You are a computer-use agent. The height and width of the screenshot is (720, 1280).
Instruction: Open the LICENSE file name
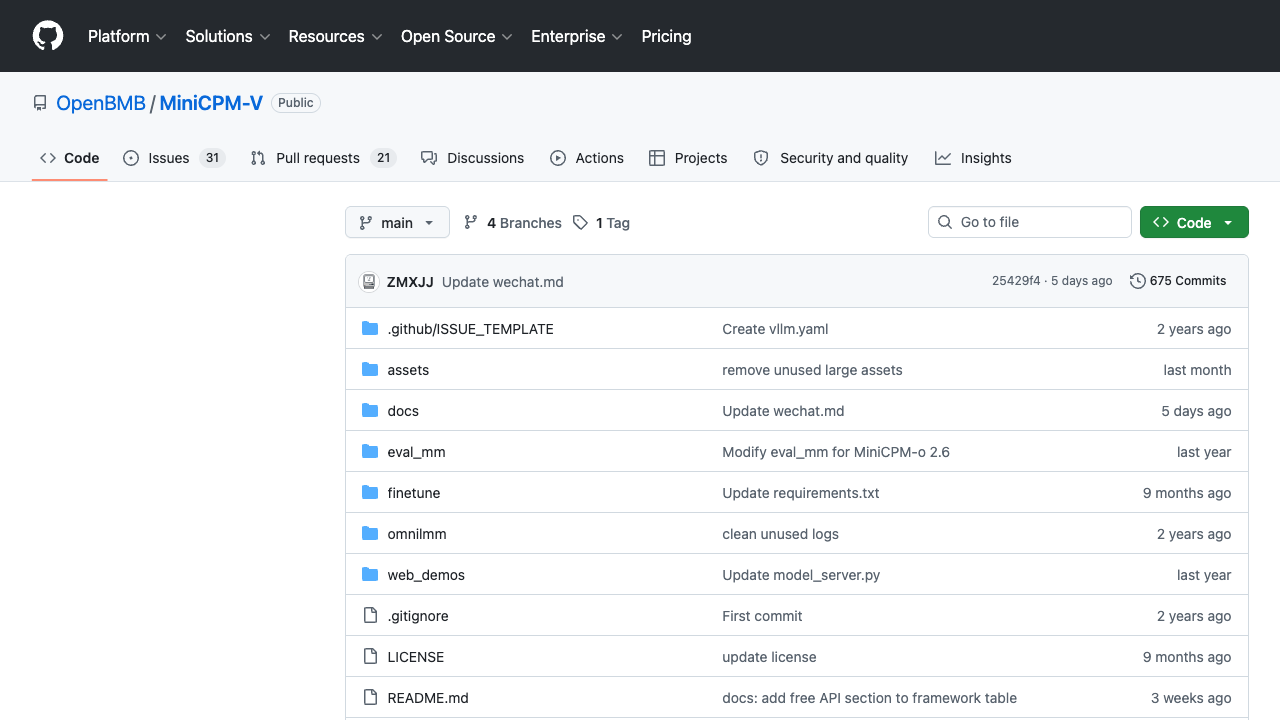pos(416,657)
